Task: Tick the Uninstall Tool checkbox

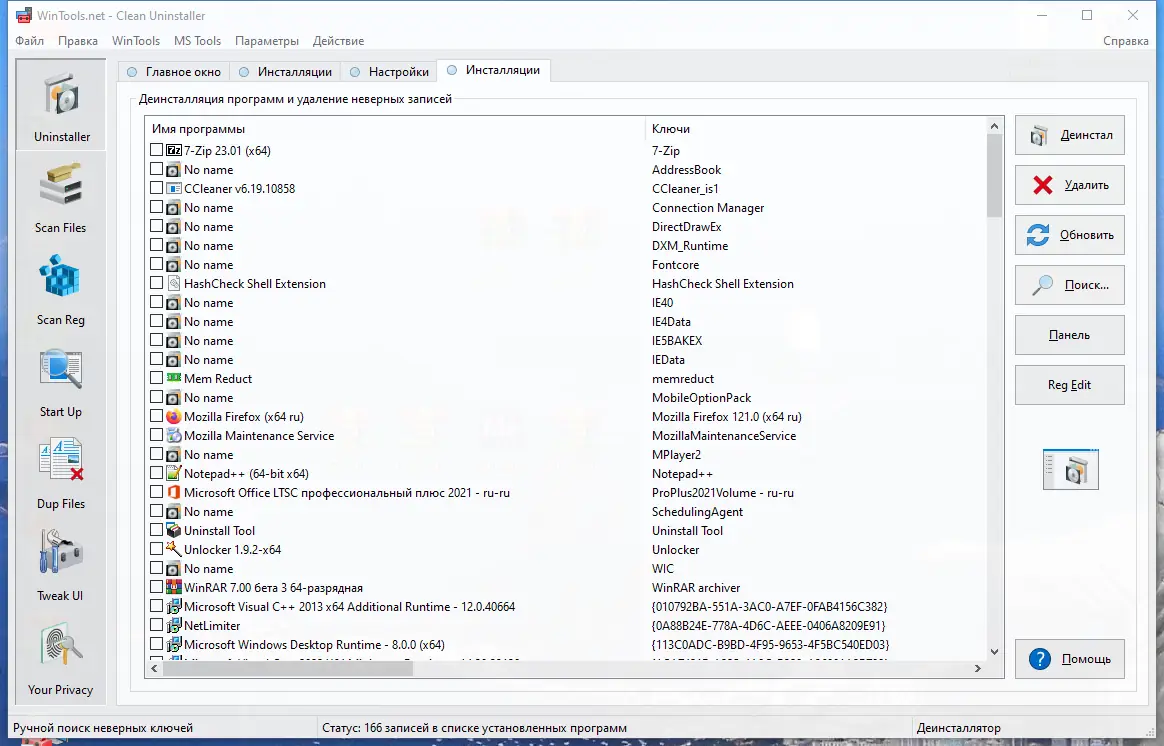Action: [157, 530]
